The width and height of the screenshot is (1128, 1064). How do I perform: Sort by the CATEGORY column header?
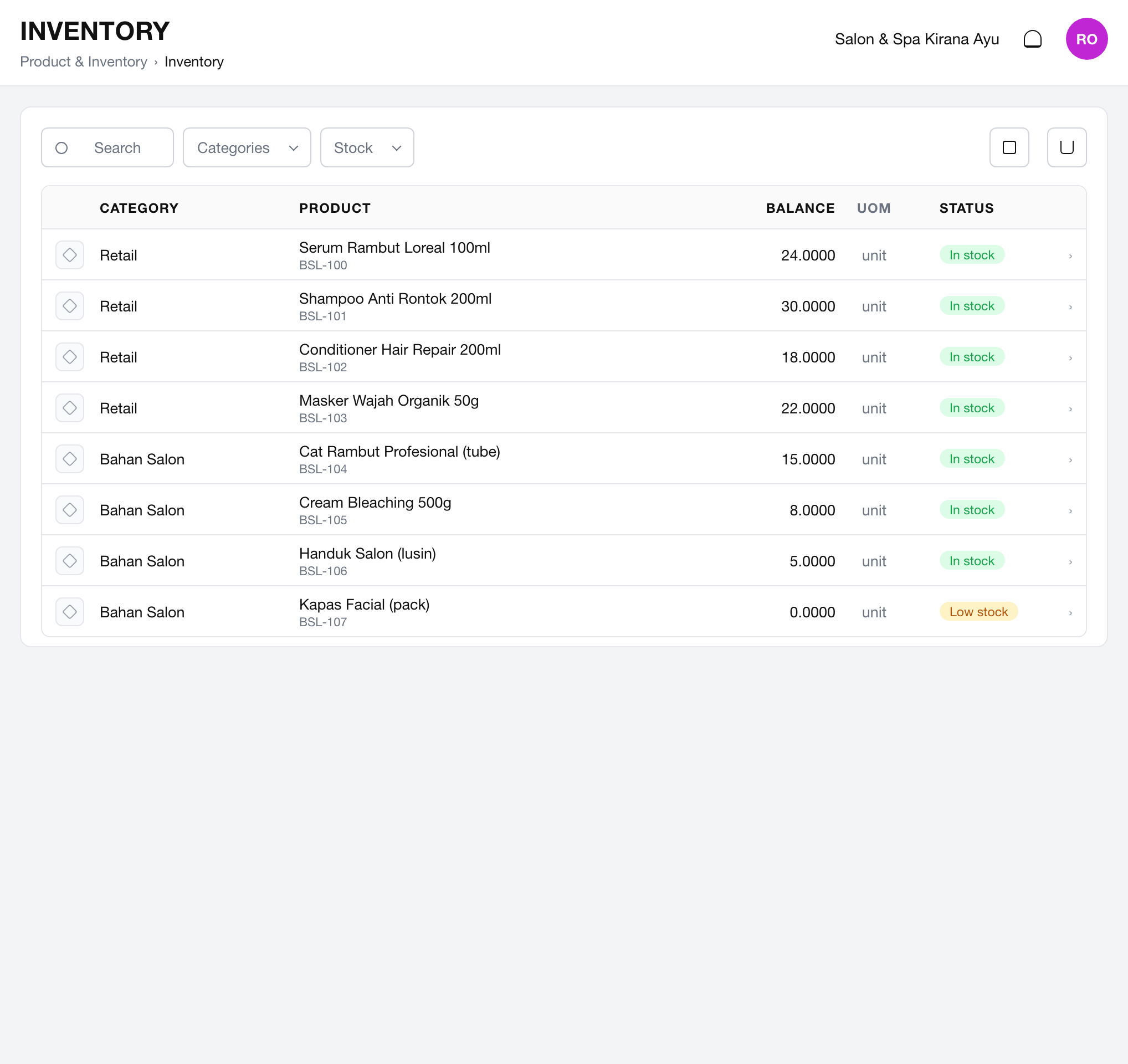pos(139,208)
